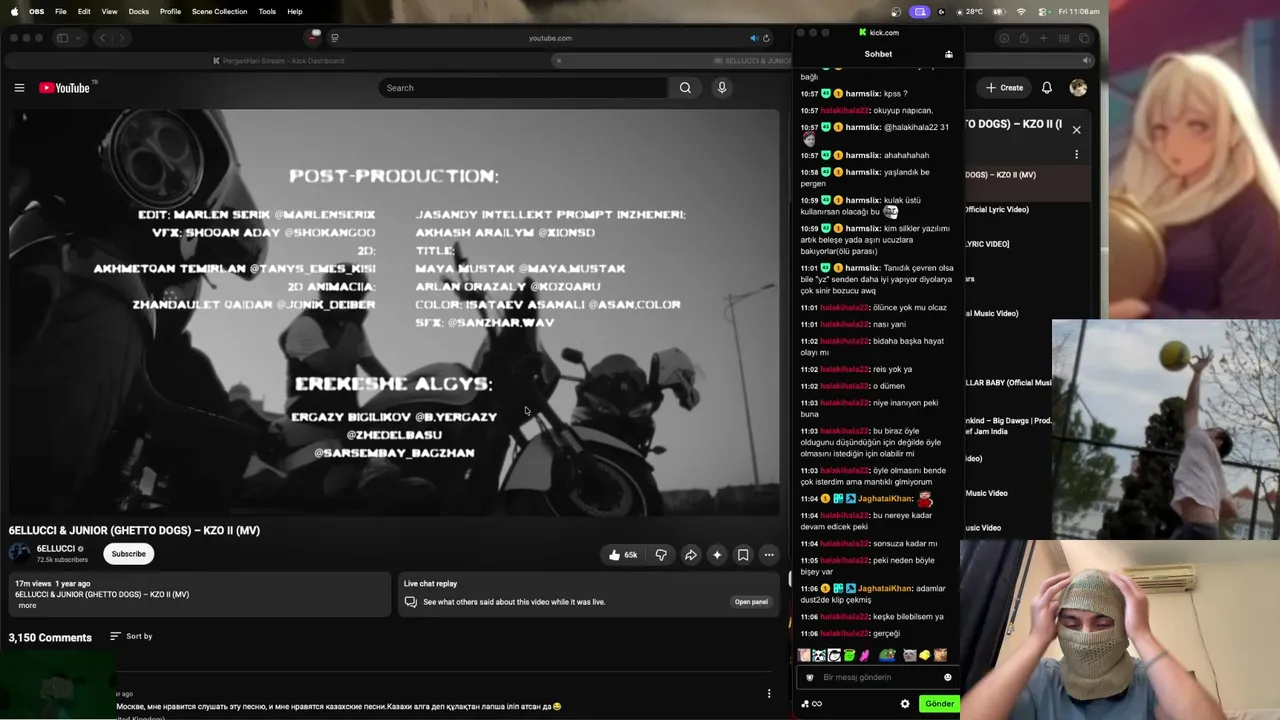Click the video title below the player
Screen dimensions: 1280x720
click(134, 531)
